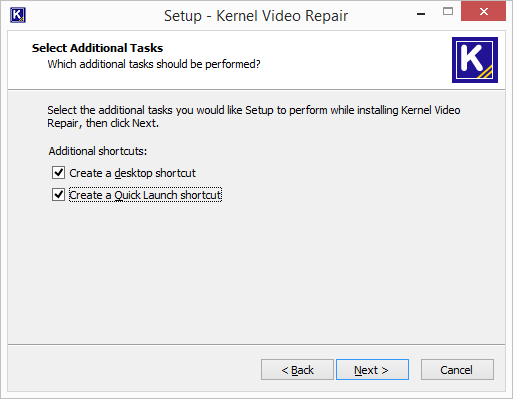Click the 'Create a Quick Launch shortcut' label
Screen dimensions: 513x399
pyautogui.click(x=145, y=195)
